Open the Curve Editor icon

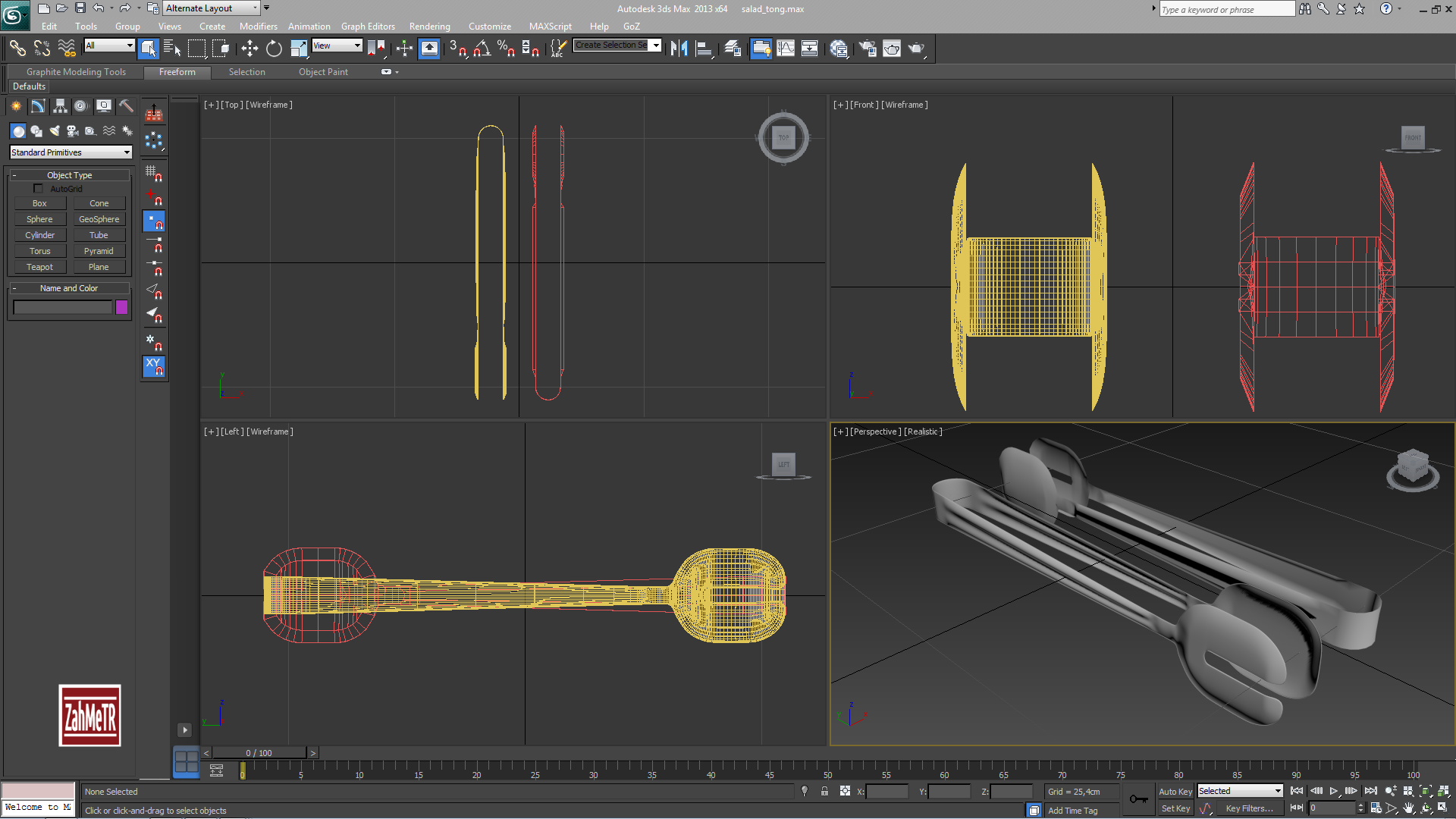pyautogui.click(x=786, y=49)
